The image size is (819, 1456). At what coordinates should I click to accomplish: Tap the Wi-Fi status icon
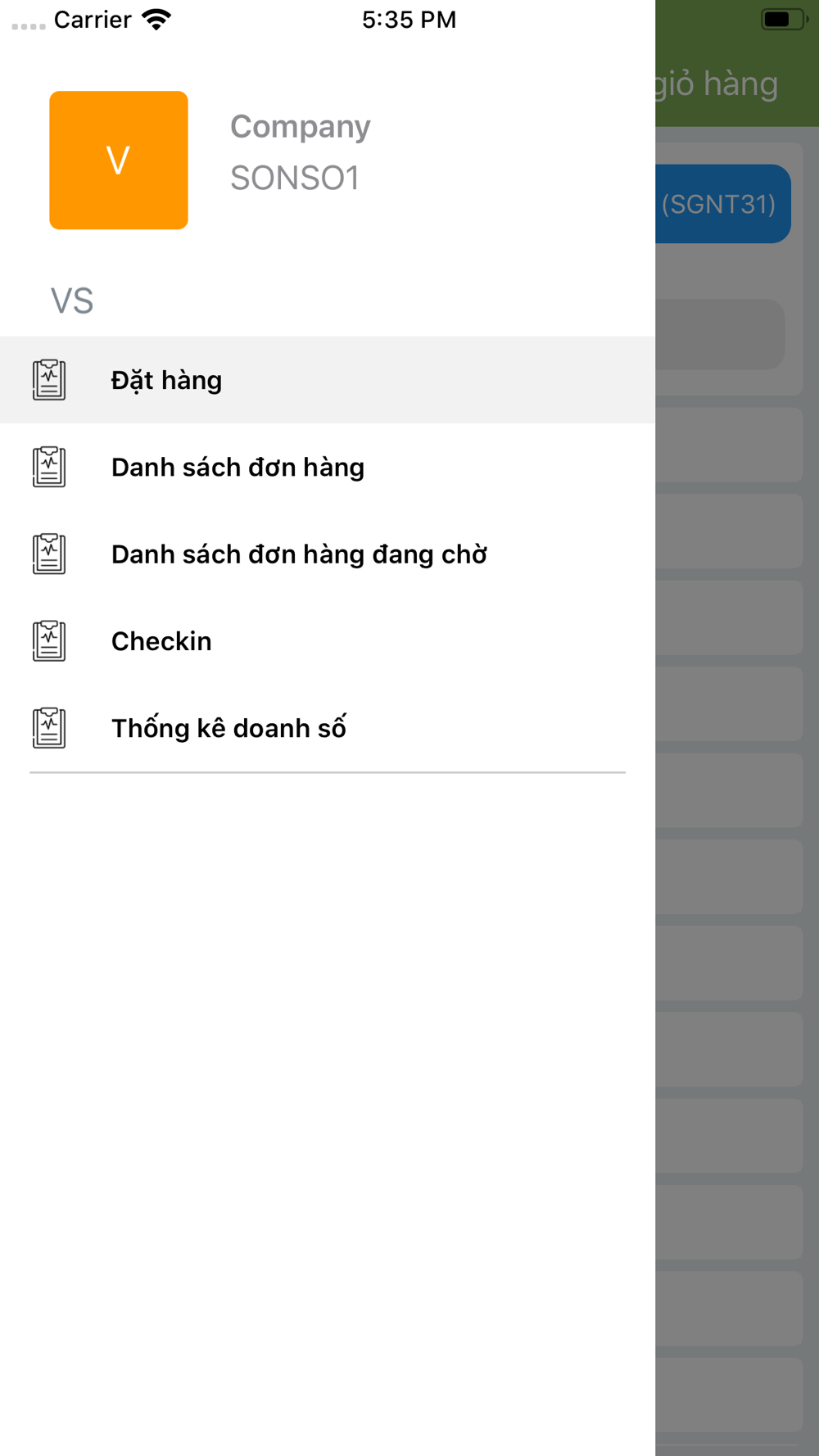click(x=156, y=20)
